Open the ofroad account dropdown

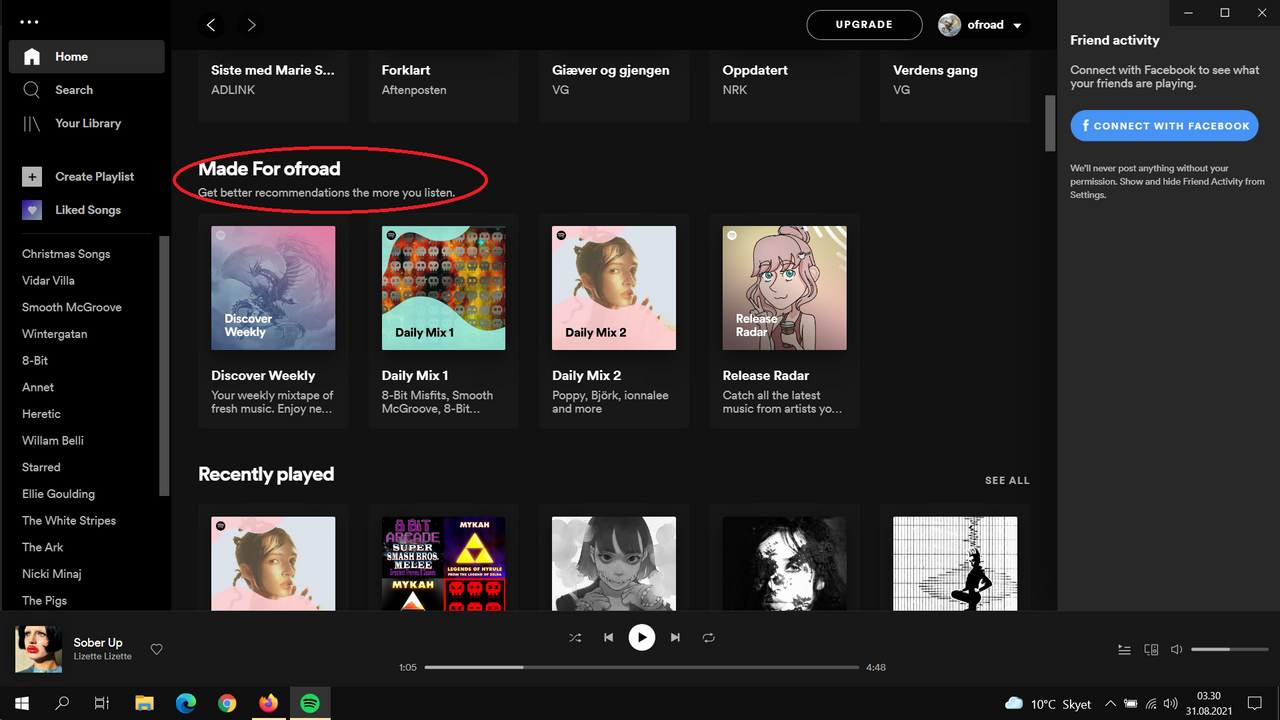tap(982, 25)
